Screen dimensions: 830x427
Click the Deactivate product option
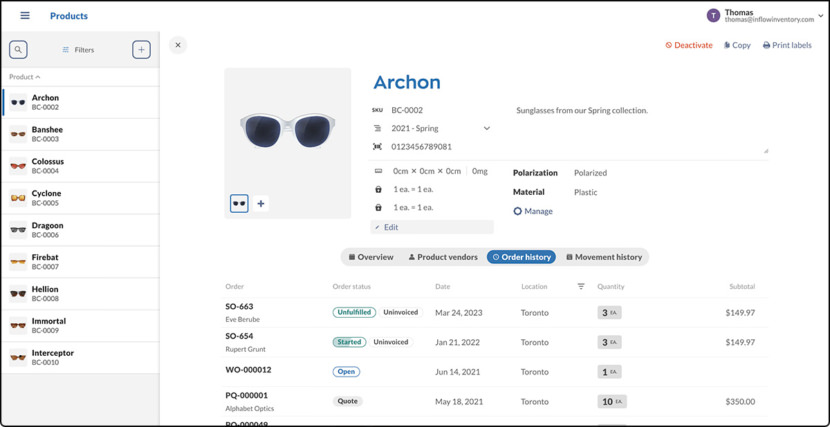(689, 45)
